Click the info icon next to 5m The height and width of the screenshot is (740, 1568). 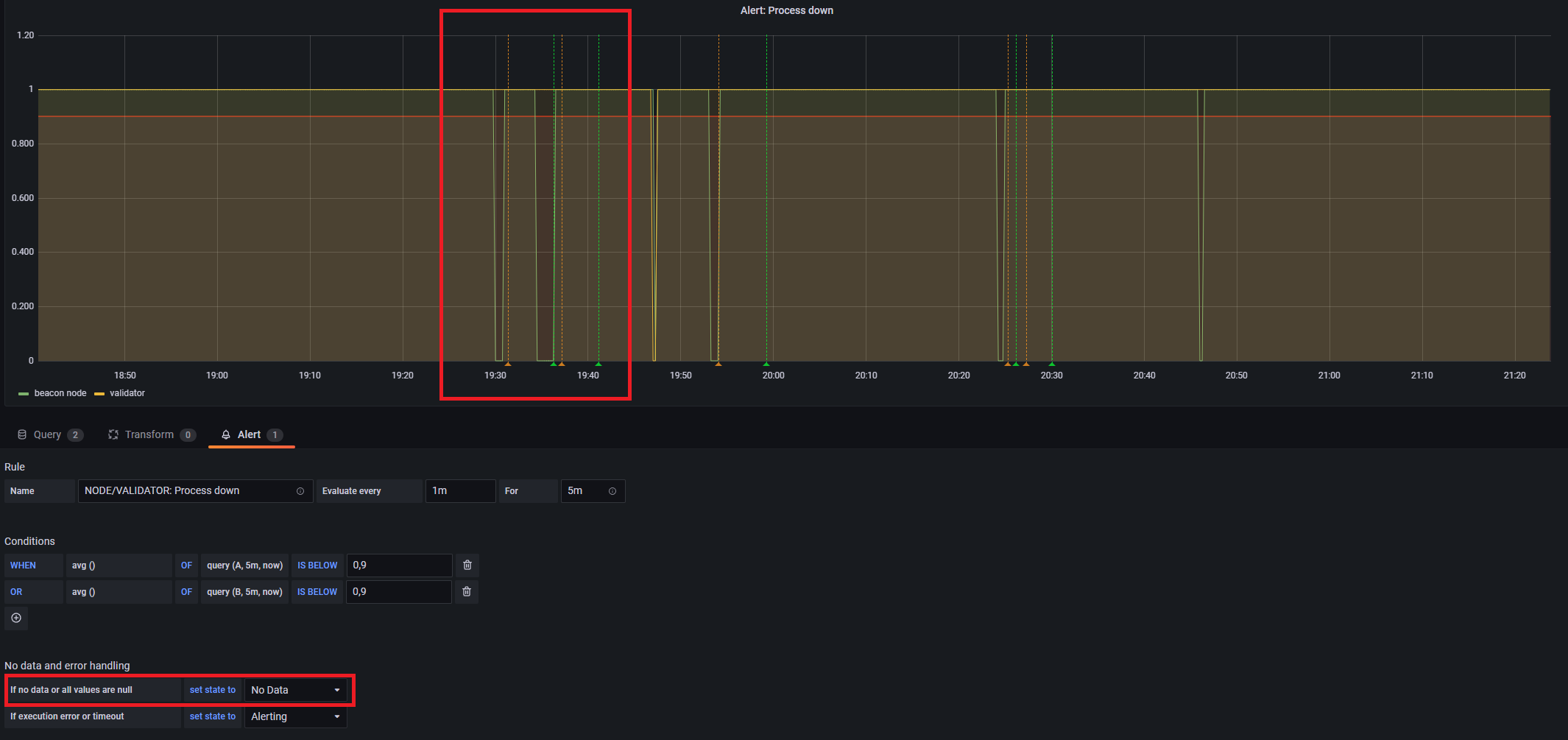tap(612, 491)
